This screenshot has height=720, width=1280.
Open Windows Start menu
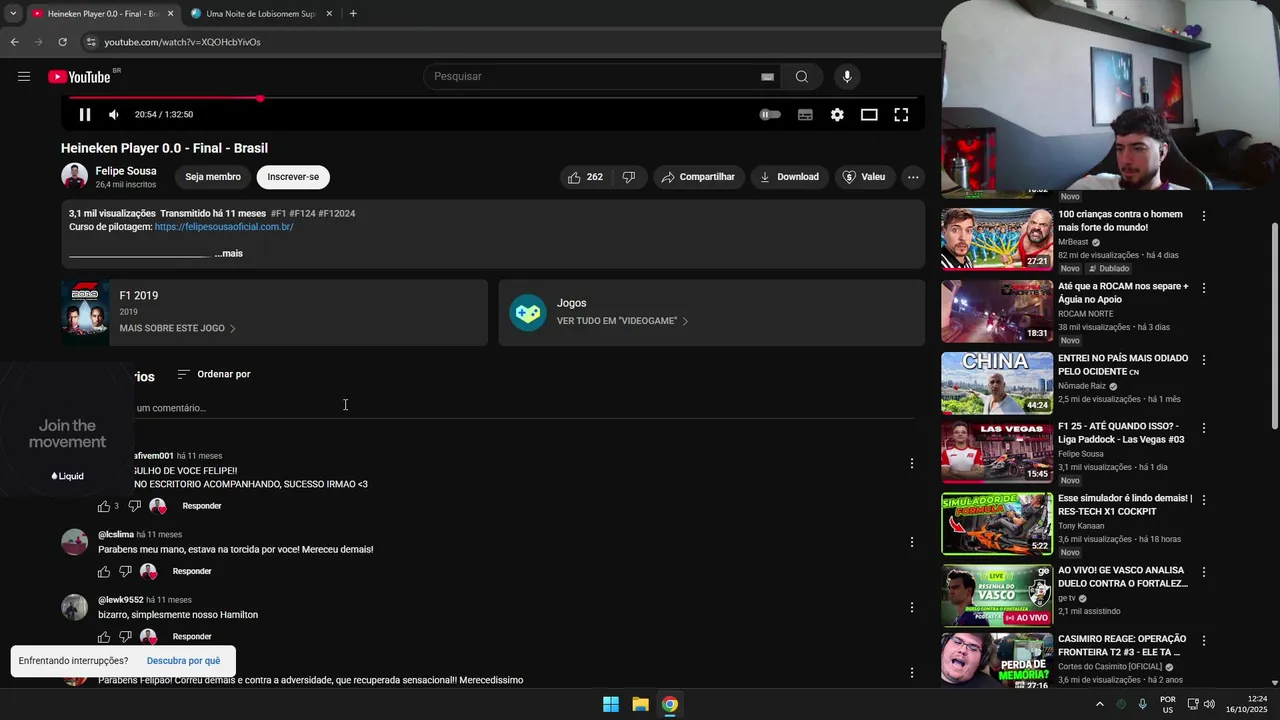611,705
